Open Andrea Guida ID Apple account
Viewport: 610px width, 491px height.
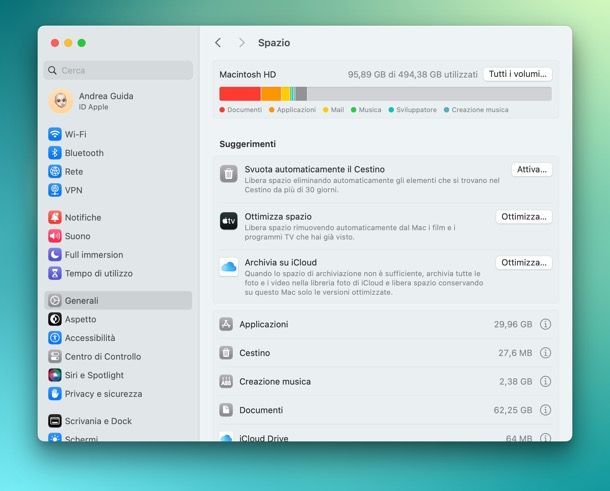tap(118, 101)
